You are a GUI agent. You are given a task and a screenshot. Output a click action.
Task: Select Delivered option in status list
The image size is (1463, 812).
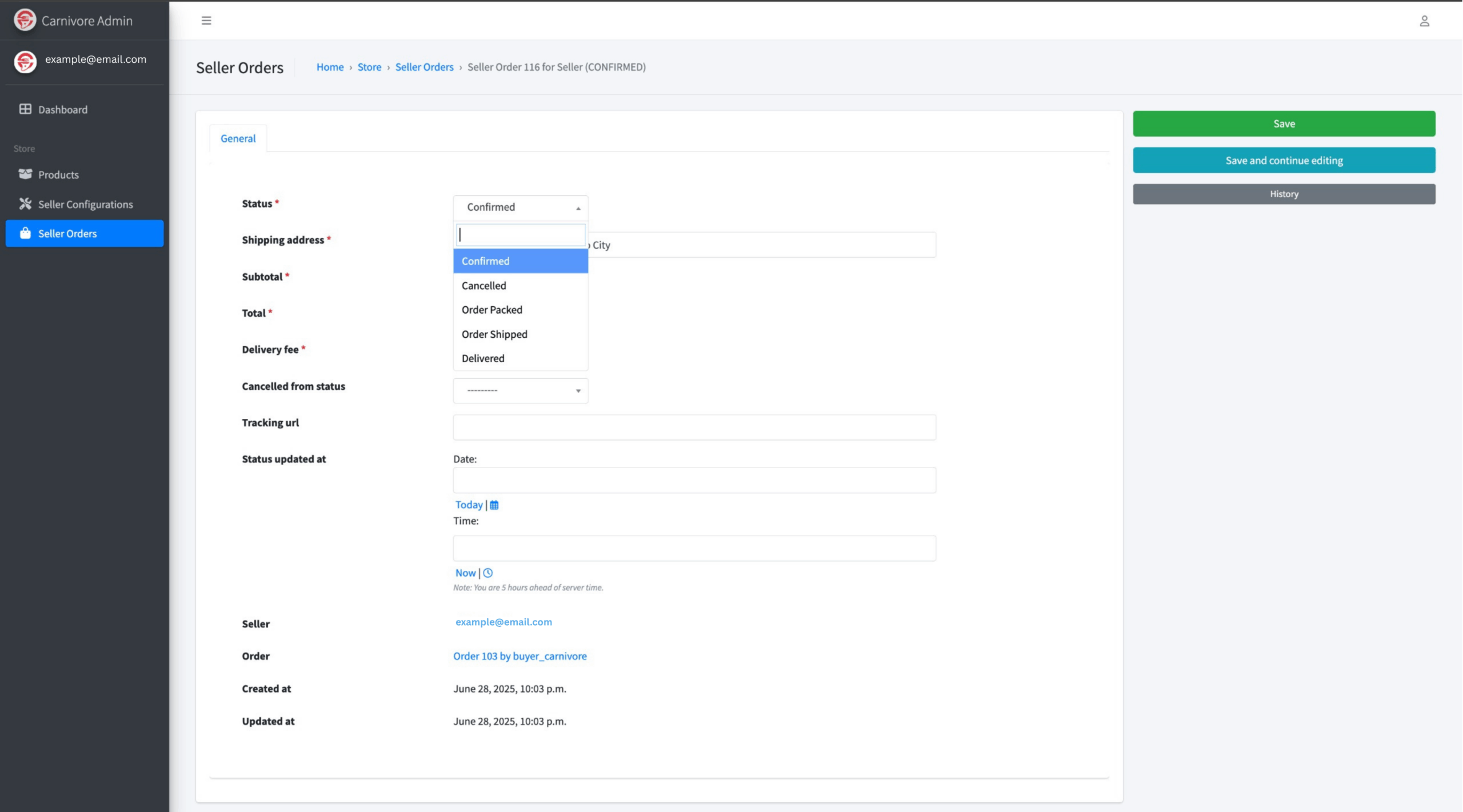[521, 358]
